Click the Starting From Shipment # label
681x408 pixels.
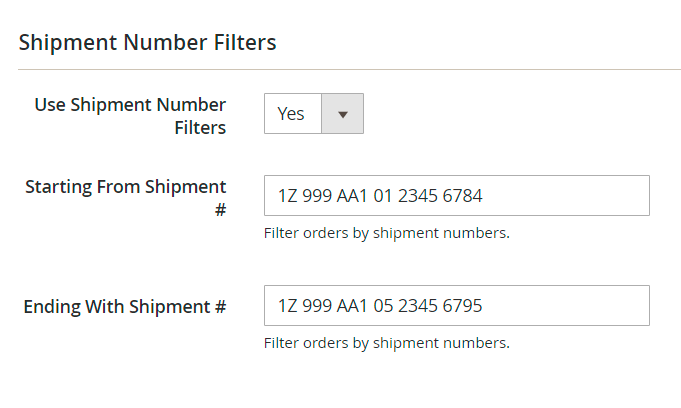pyautogui.click(x=125, y=187)
